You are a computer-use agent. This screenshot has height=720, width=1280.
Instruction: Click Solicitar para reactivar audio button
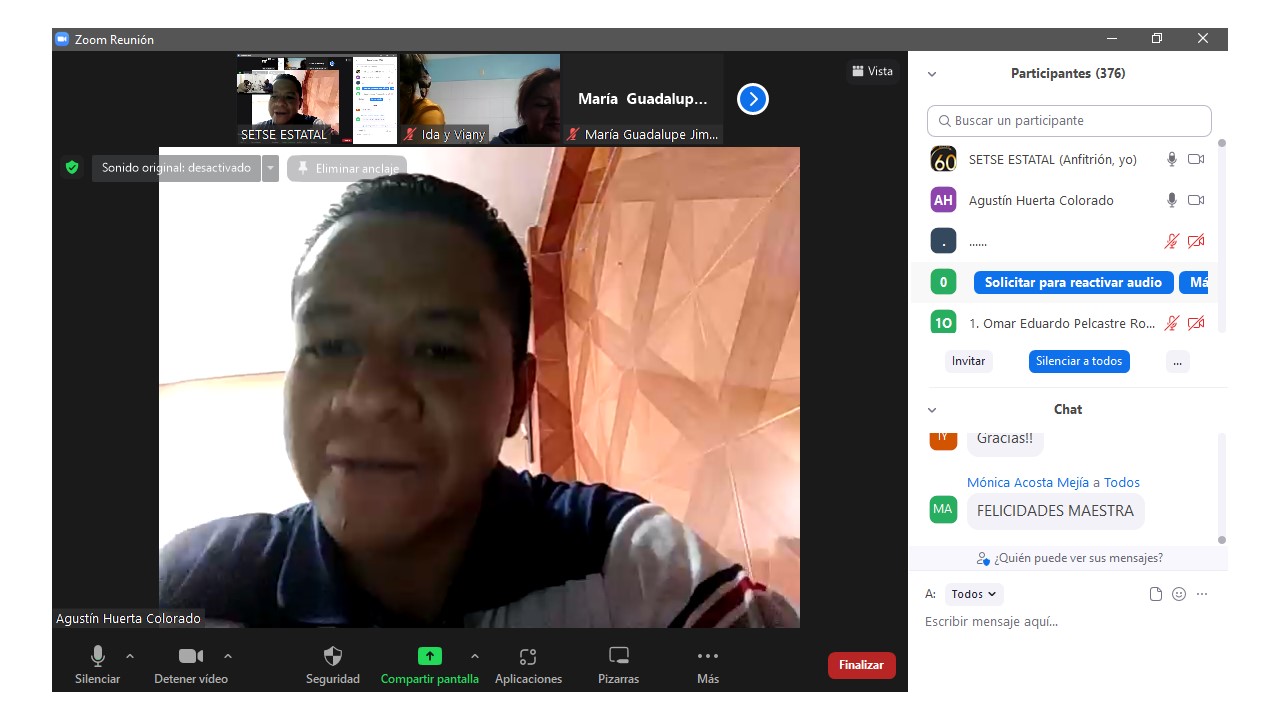(1073, 282)
